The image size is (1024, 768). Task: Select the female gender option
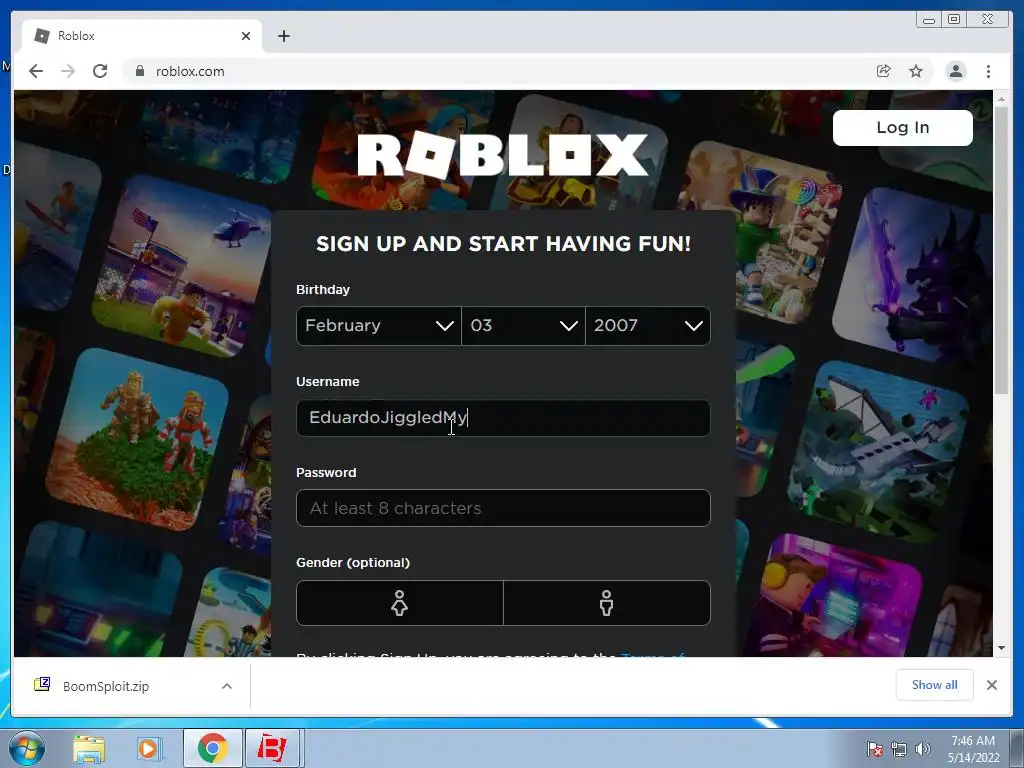[x=400, y=603]
